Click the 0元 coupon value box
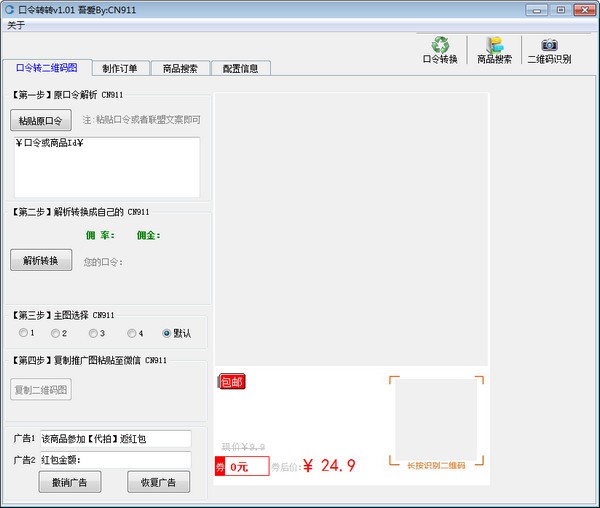This screenshot has width=600, height=508. 246,466
